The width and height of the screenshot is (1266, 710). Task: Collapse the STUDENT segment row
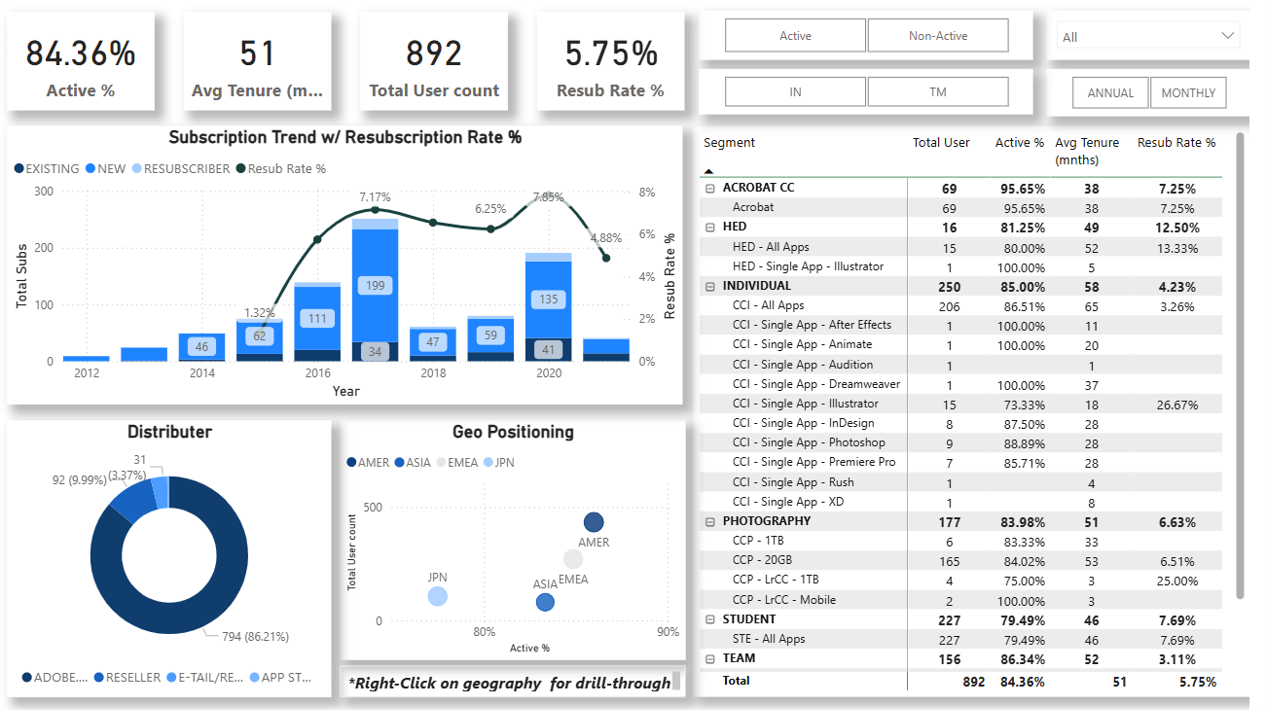711,619
